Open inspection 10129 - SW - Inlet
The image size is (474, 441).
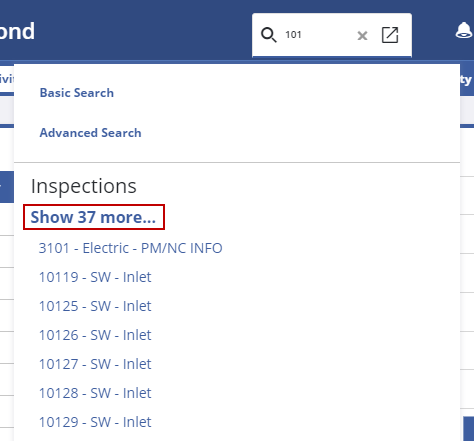(x=95, y=422)
